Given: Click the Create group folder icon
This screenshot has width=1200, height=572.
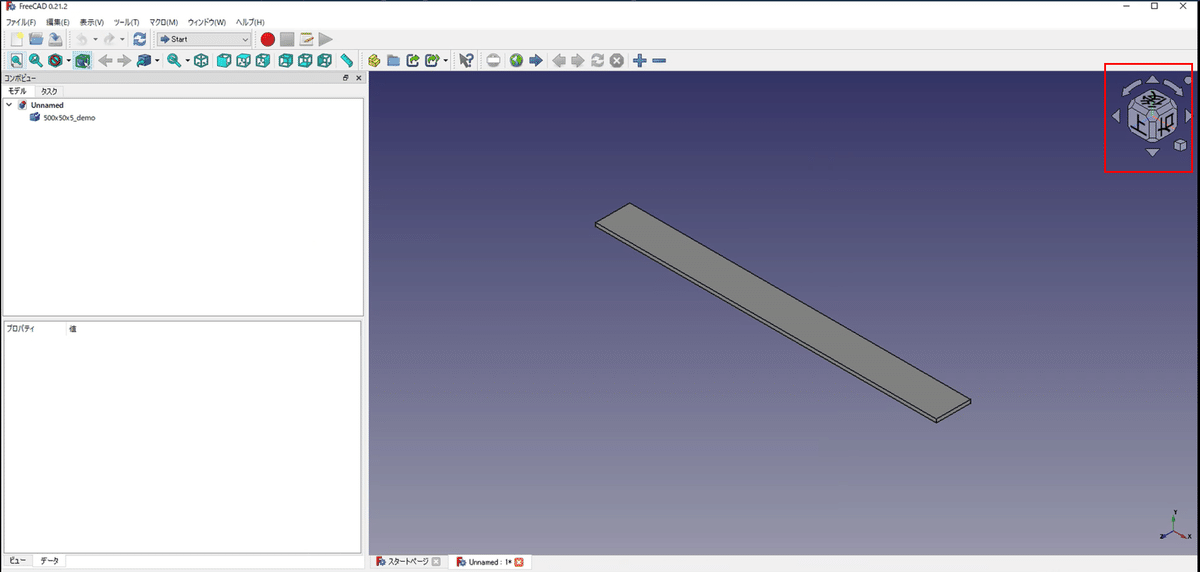Looking at the screenshot, I should tap(393, 61).
